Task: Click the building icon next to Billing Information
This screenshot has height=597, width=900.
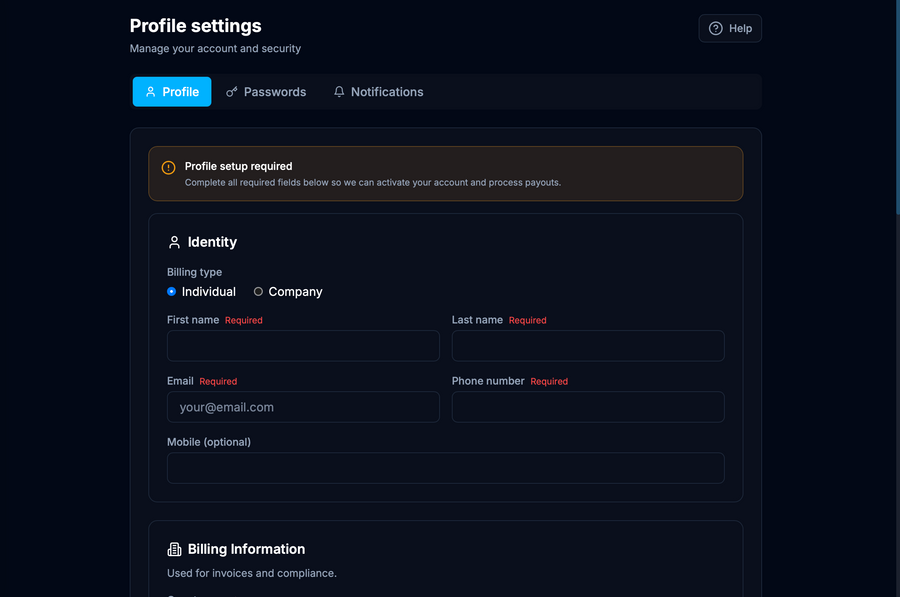Action: pos(174,549)
